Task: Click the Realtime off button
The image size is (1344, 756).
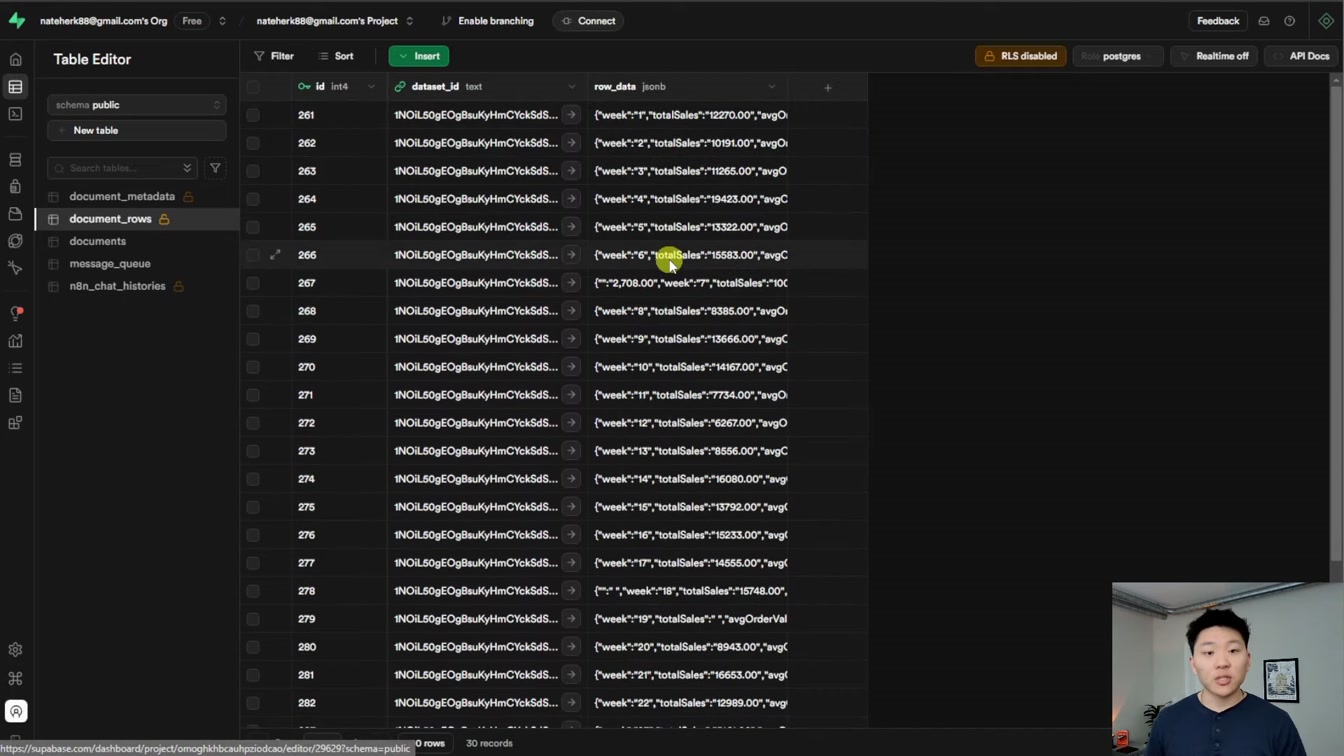Action: 1214,56
